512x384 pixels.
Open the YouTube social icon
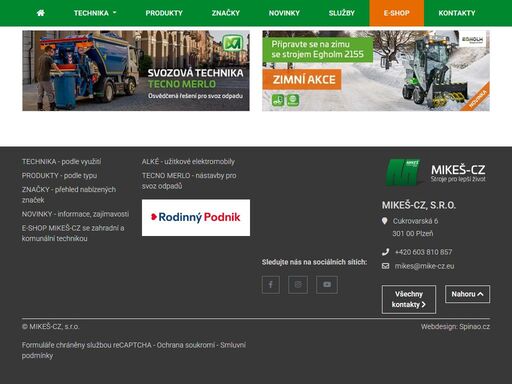pyautogui.click(x=327, y=285)
